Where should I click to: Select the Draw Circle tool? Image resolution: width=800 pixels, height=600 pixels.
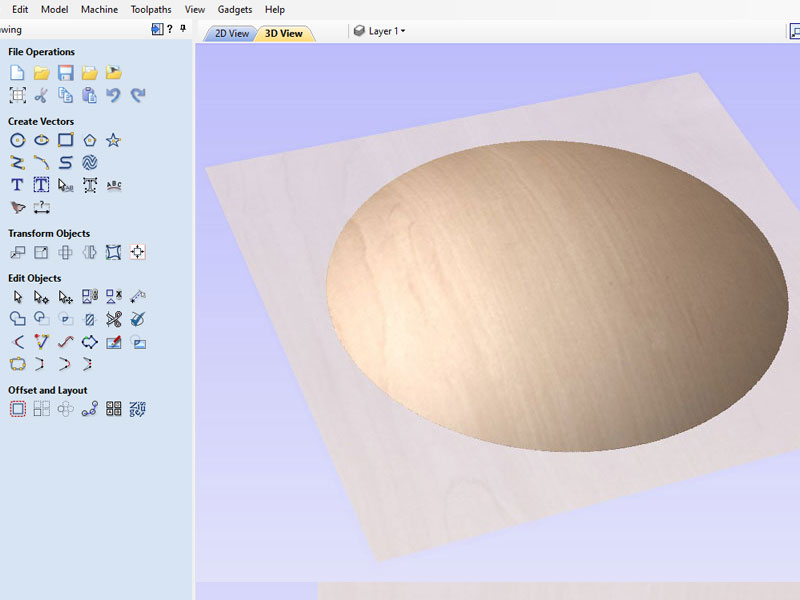pyautogui.click(x=17, y=140)
